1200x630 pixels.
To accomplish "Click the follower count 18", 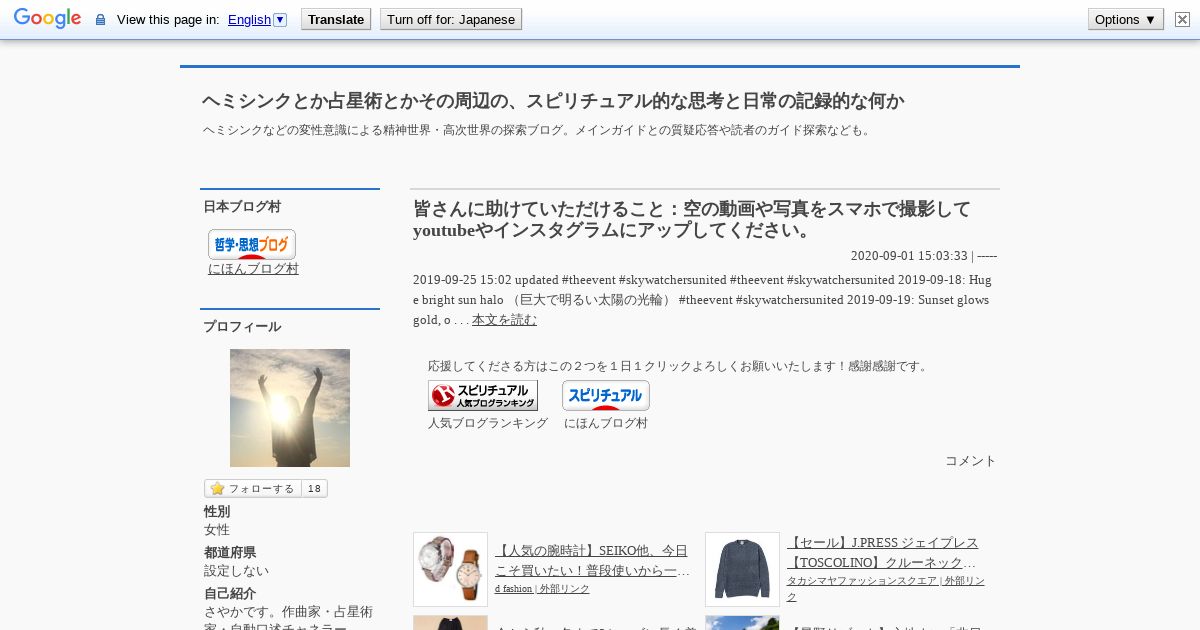I will click(x=314, y=489).
